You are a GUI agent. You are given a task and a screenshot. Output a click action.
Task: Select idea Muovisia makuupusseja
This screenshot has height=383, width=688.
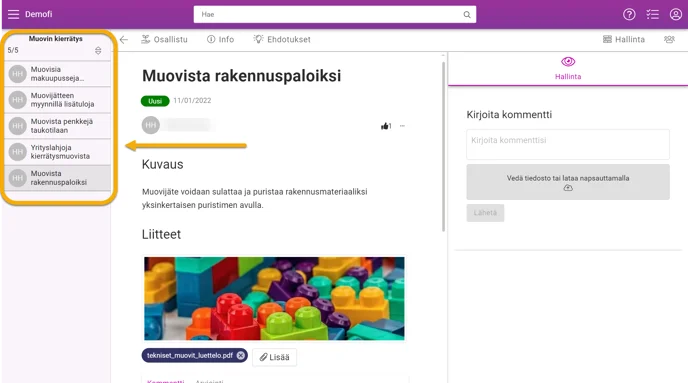pos(57,74)
